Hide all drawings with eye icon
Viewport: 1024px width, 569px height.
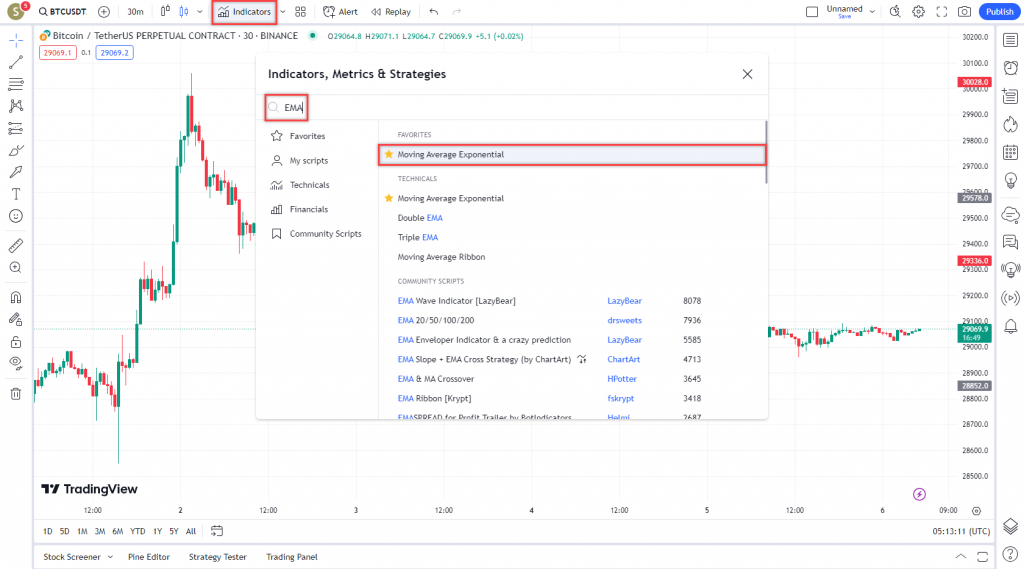[x=16, y=363]
